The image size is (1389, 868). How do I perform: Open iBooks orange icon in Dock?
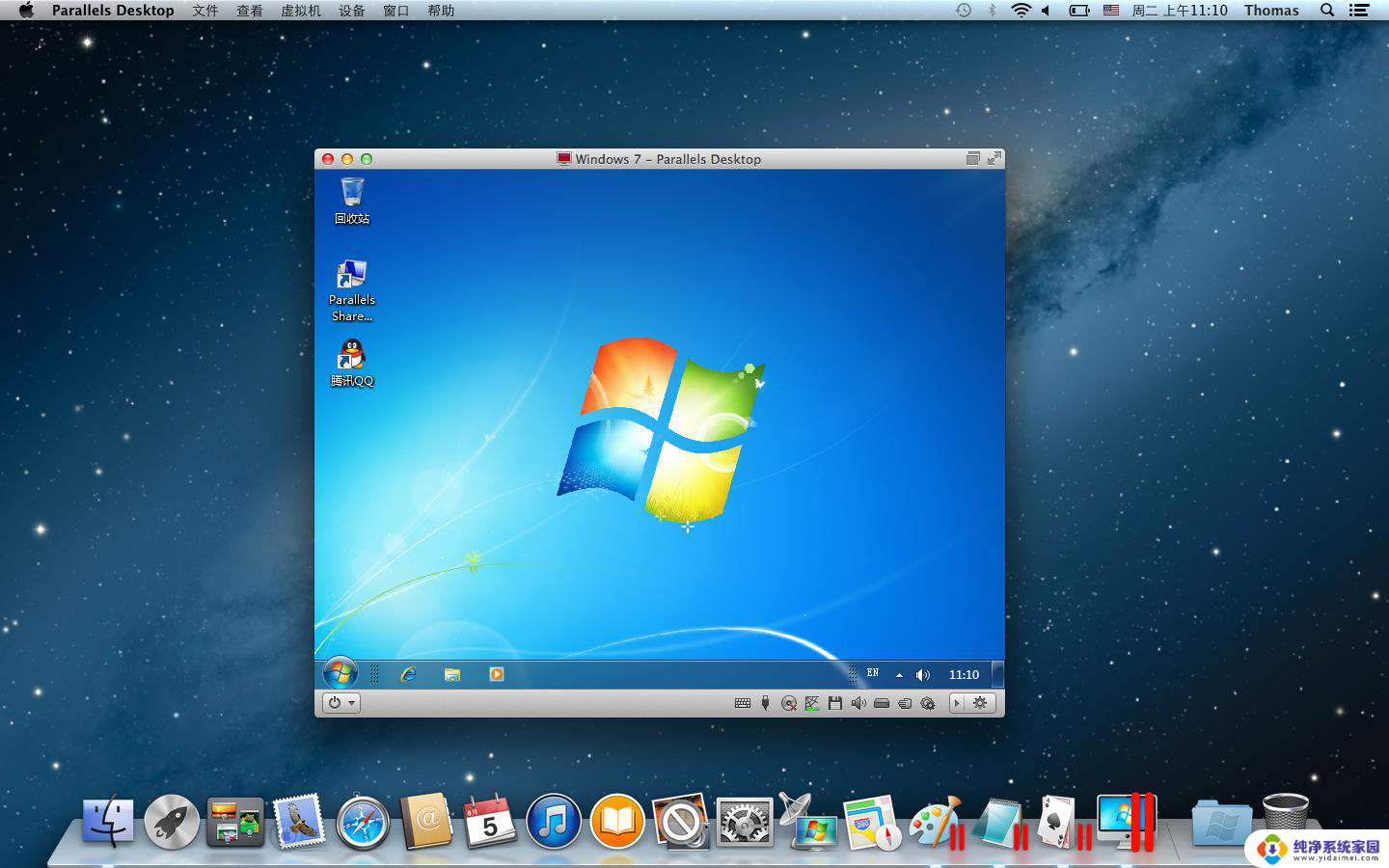pos(617,822)
